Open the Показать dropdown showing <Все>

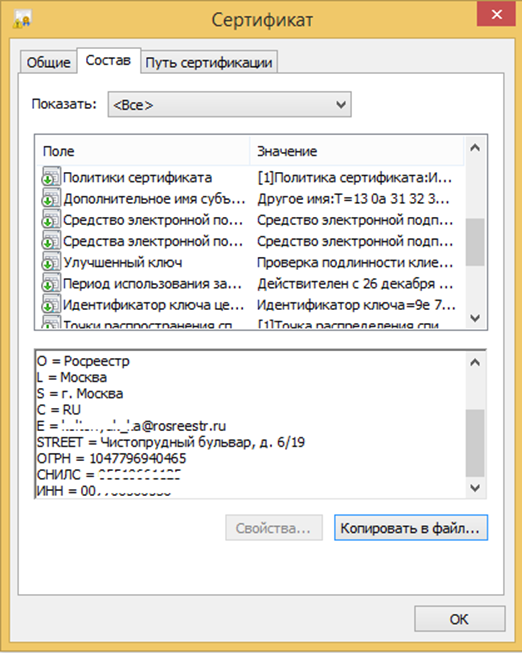pyautogui.click(x=230, y=105)
